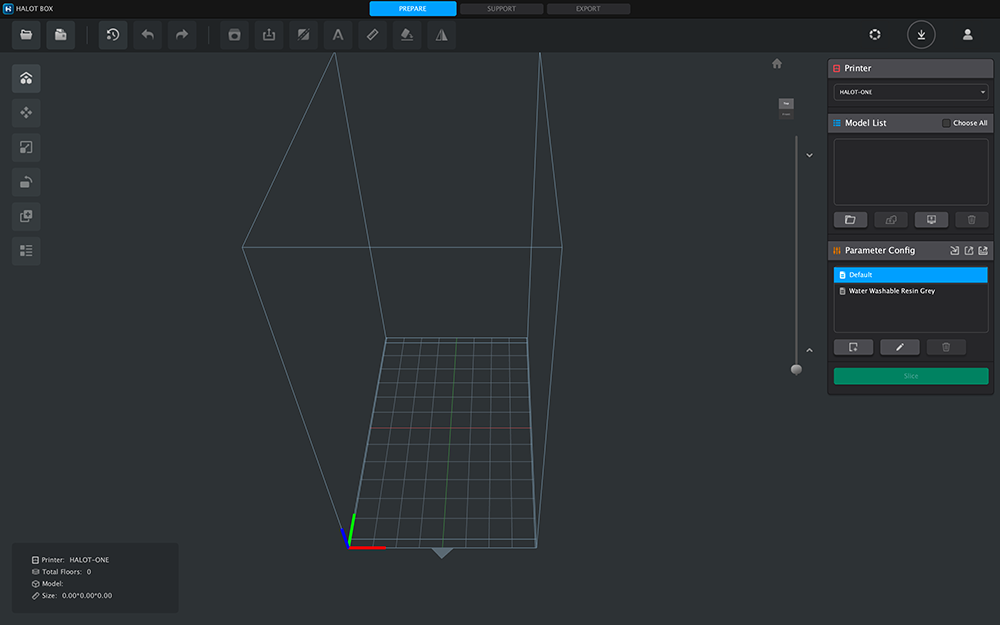Delete the parameter config with trash button
This screenshot has height=625, width=1000.
[x=946, y=347]
